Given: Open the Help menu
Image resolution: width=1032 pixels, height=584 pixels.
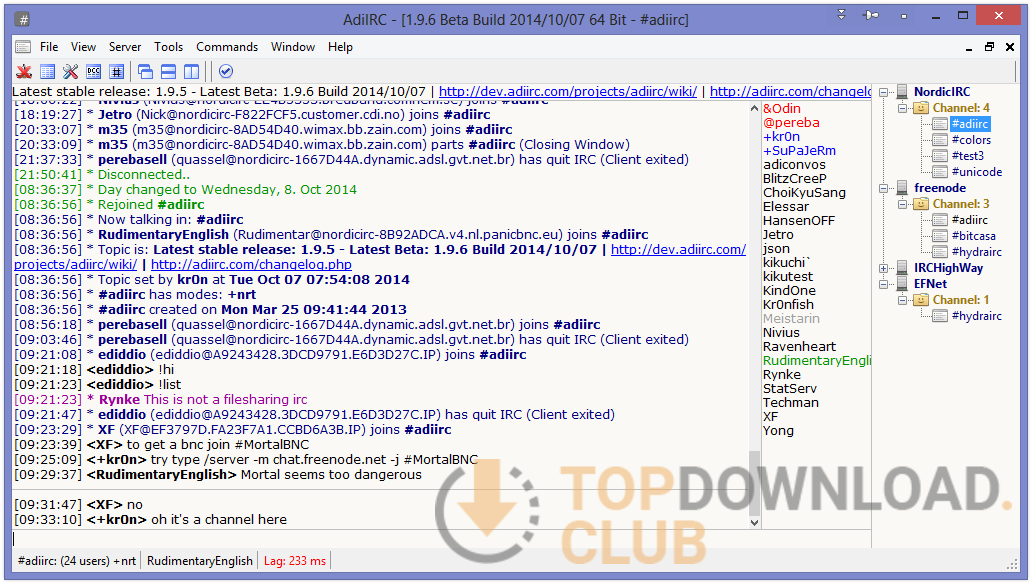Looking at the screenshot, I should point(340,47).
